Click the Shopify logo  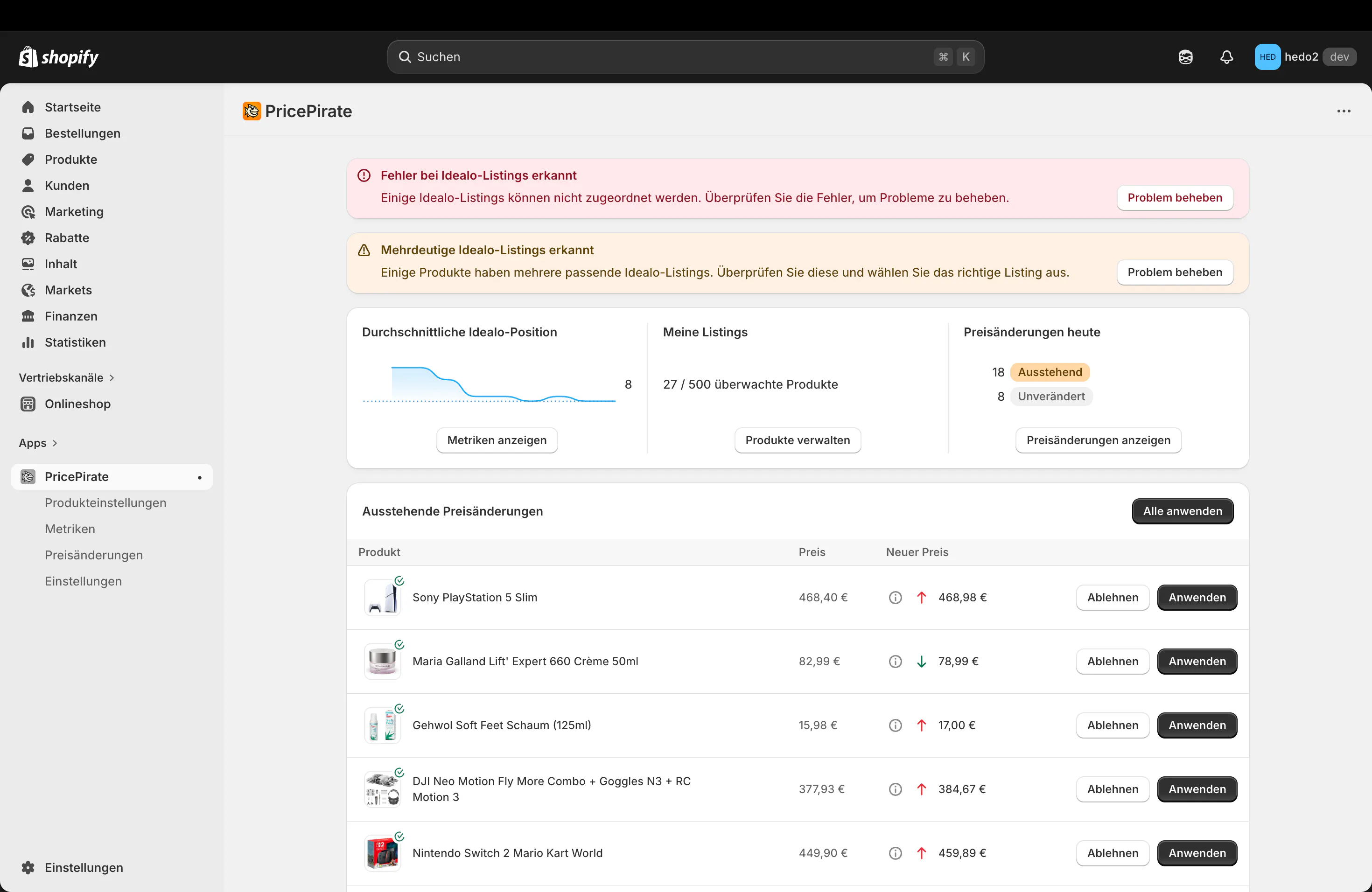pyautogui.click(x=59, y=57)
